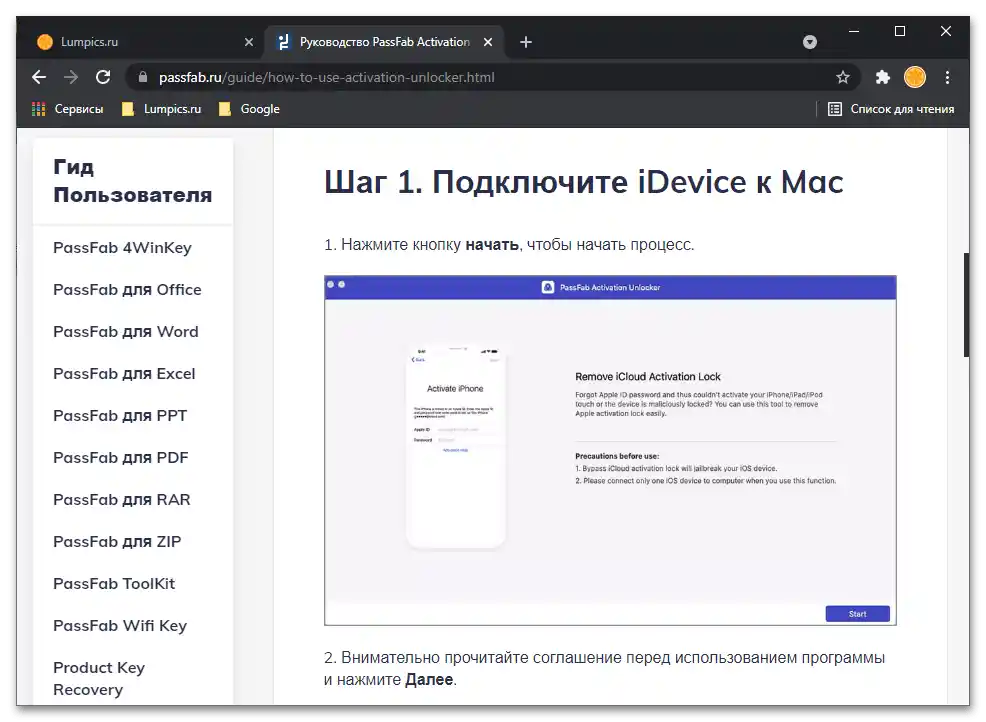The image size is (986, 722).
Task: Open the Сервисы apps bookmark
Action: (68, 109)
